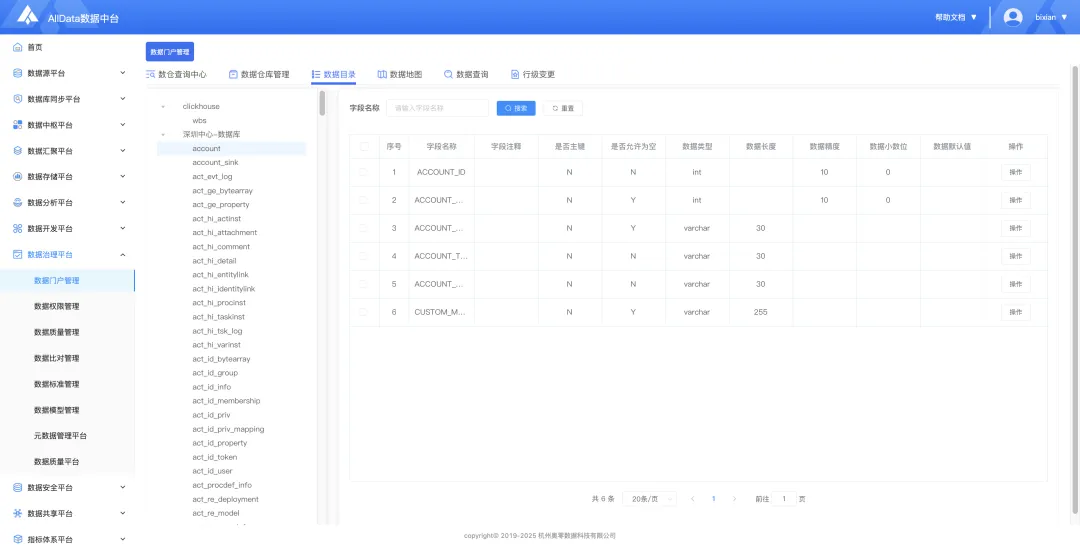Image resolution: width=1080 pixels, height=547 pixels.
Task: Open the 帮助文档 dropdown
Action: pos(956,17)
